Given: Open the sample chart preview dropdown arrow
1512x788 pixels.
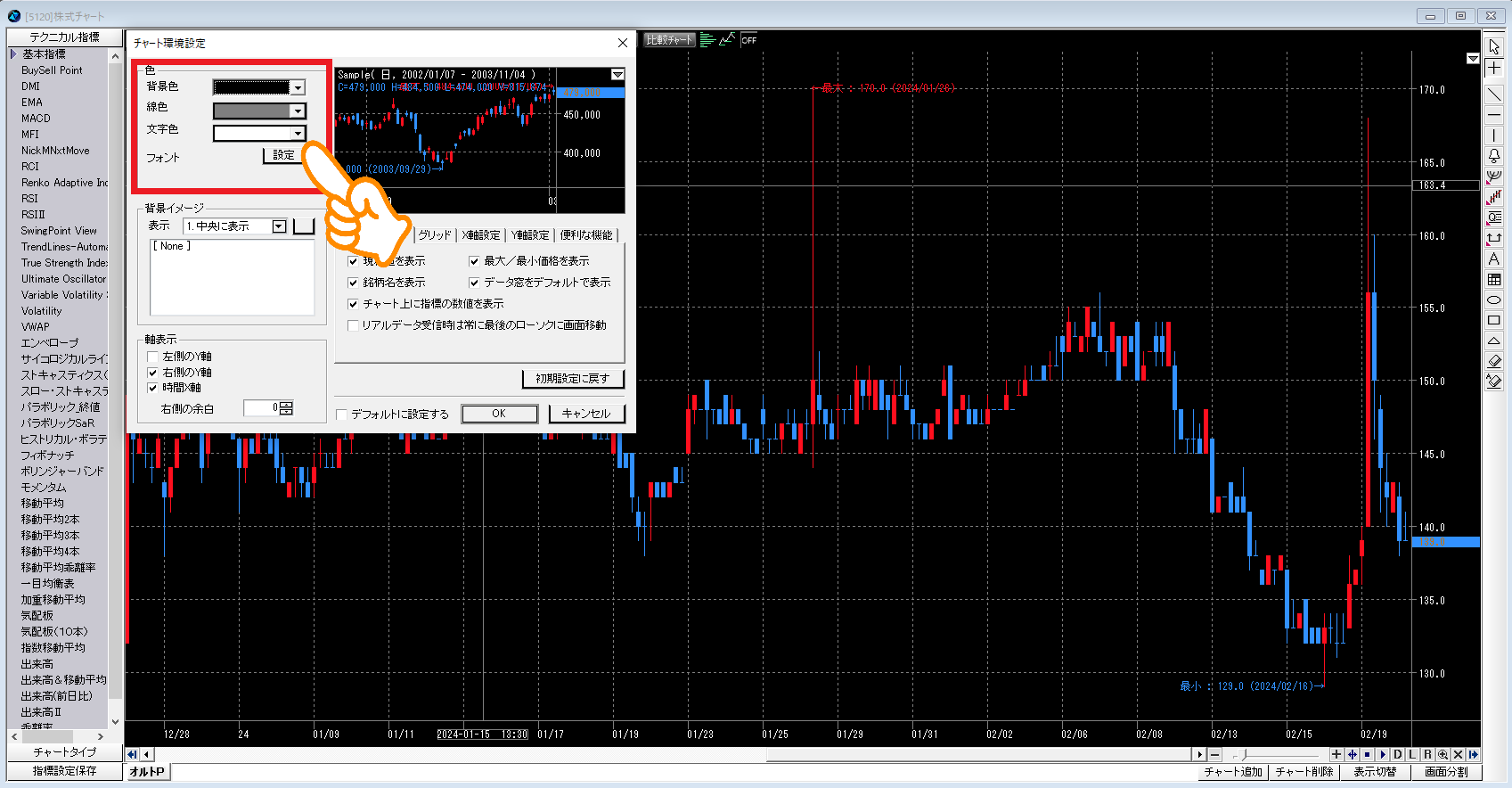Looking at the screenshot, I should pos(617,75).
